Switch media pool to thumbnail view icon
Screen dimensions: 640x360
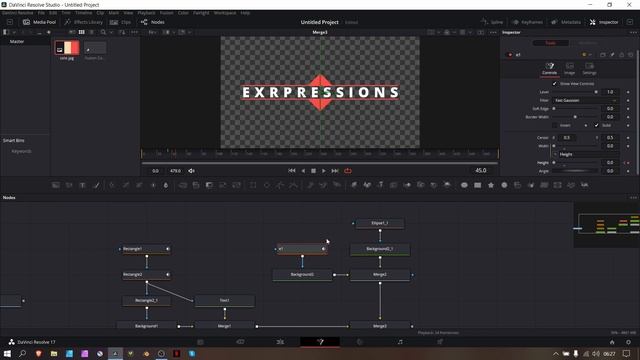coord(82,32)
